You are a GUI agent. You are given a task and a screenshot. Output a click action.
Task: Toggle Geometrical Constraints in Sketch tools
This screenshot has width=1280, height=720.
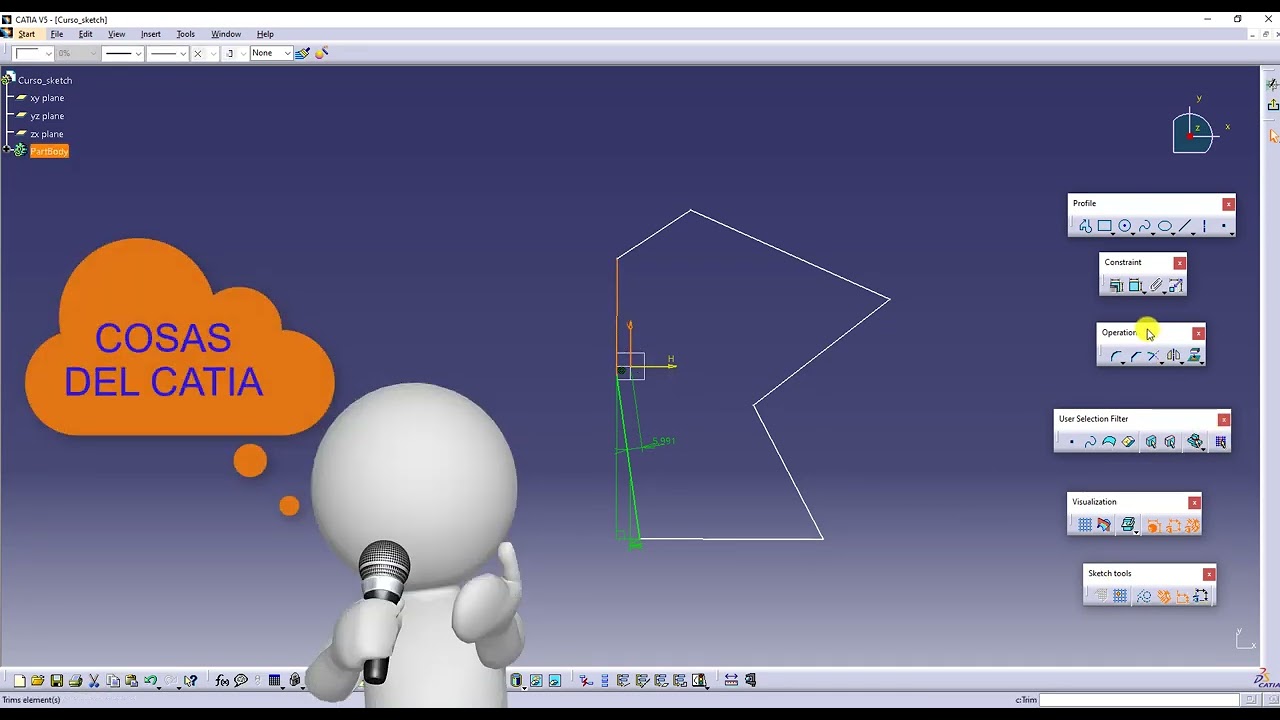tap(1164, 596)
